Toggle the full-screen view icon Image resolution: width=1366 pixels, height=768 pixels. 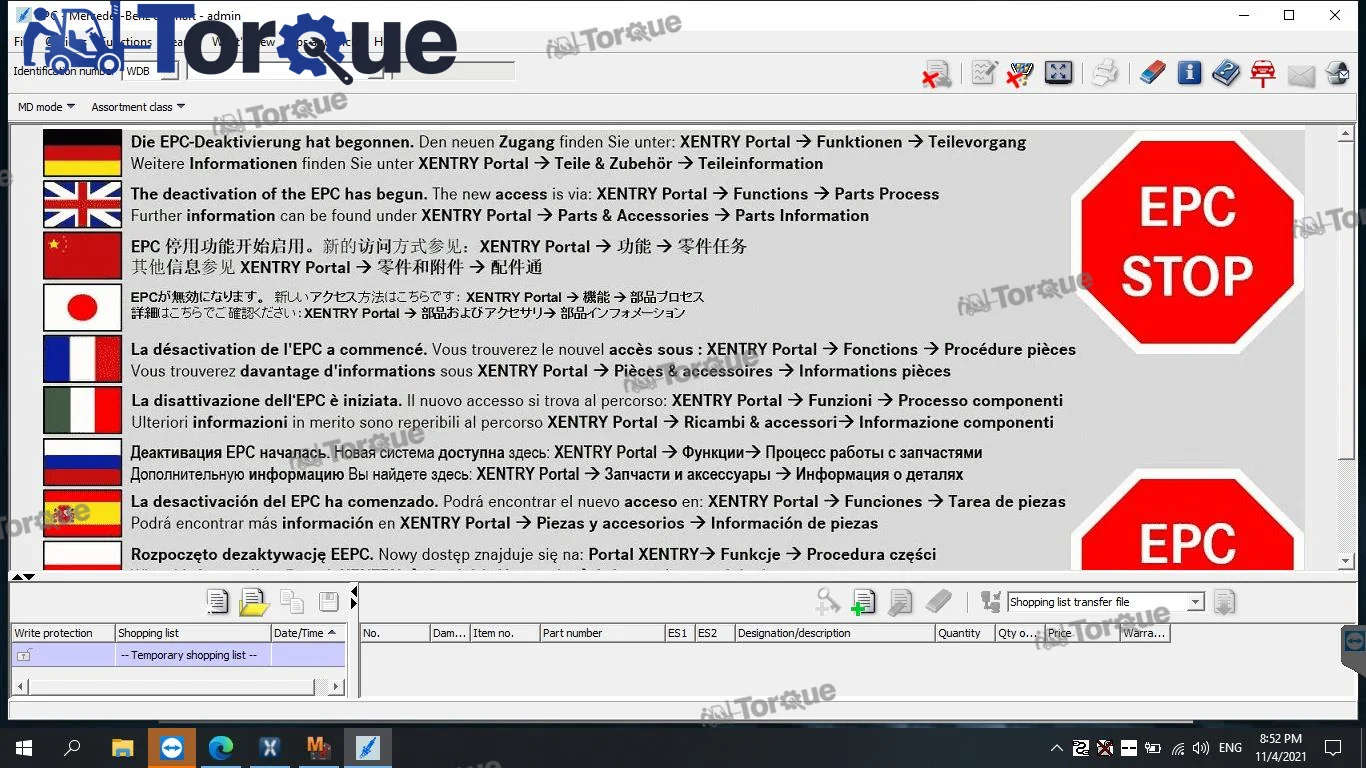[x=1058, y=73]
